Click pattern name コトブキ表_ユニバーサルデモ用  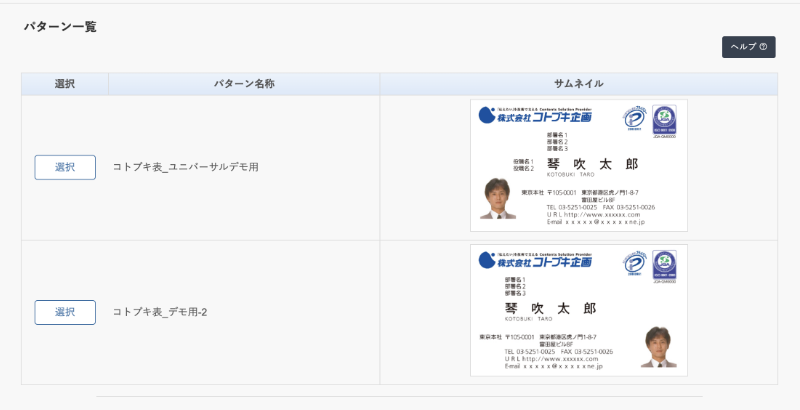coord(186,167)
